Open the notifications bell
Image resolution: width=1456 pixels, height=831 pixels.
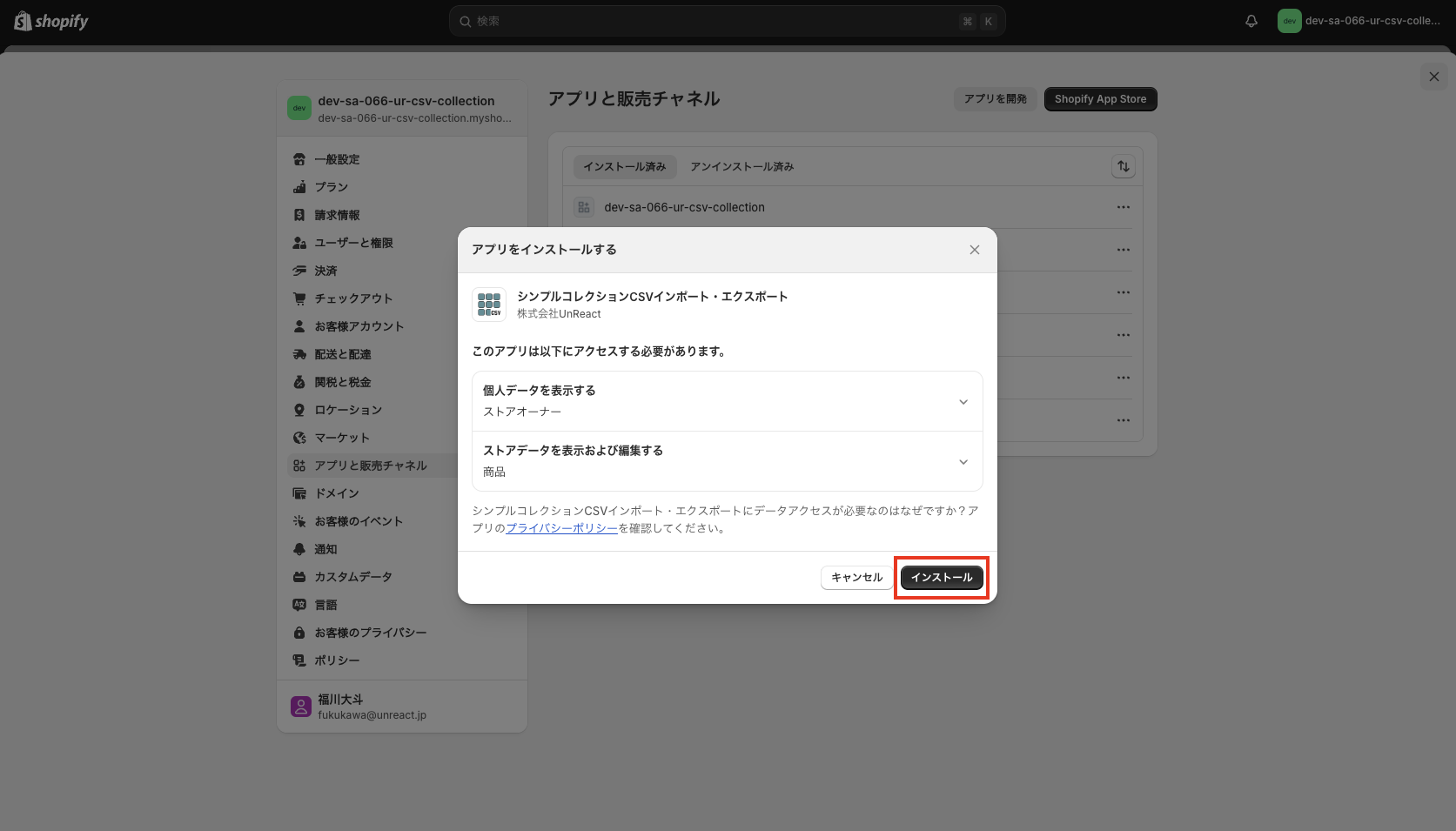point(1251,21)
